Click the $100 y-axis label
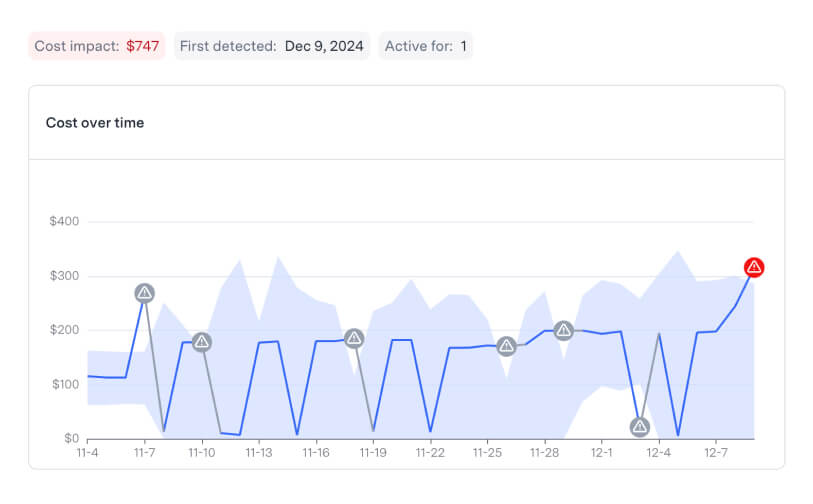 pos(65,384)
